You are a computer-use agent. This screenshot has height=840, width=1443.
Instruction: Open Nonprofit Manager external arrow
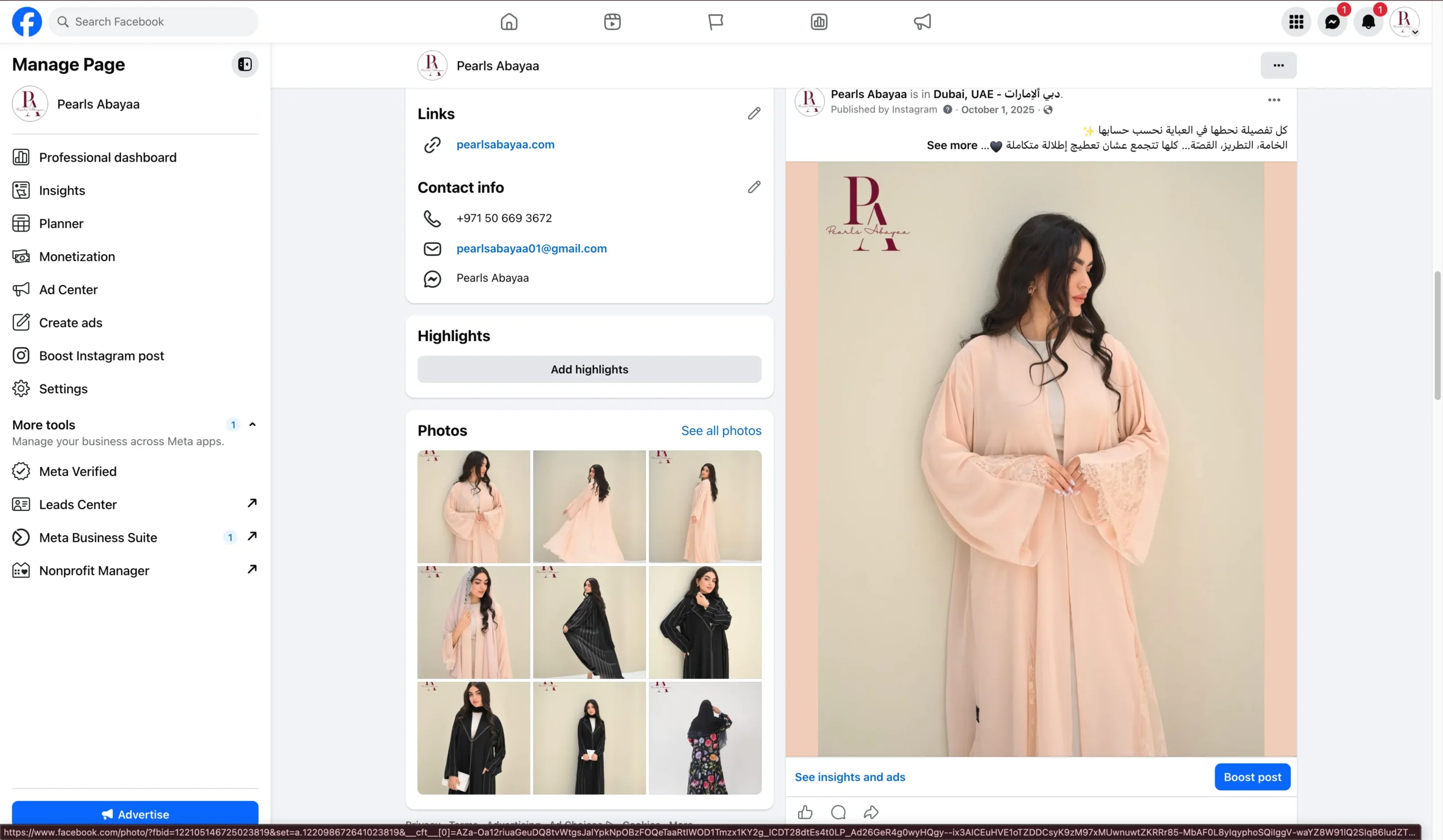pyautogui.click(x=252, y=570)
